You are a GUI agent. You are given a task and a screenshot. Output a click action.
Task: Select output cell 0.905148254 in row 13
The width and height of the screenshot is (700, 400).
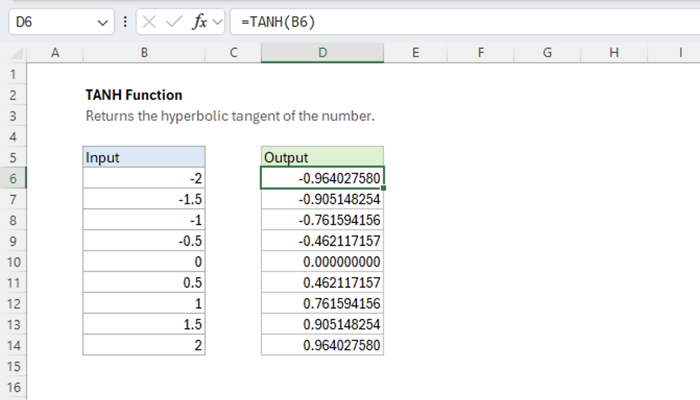(322, 325)
